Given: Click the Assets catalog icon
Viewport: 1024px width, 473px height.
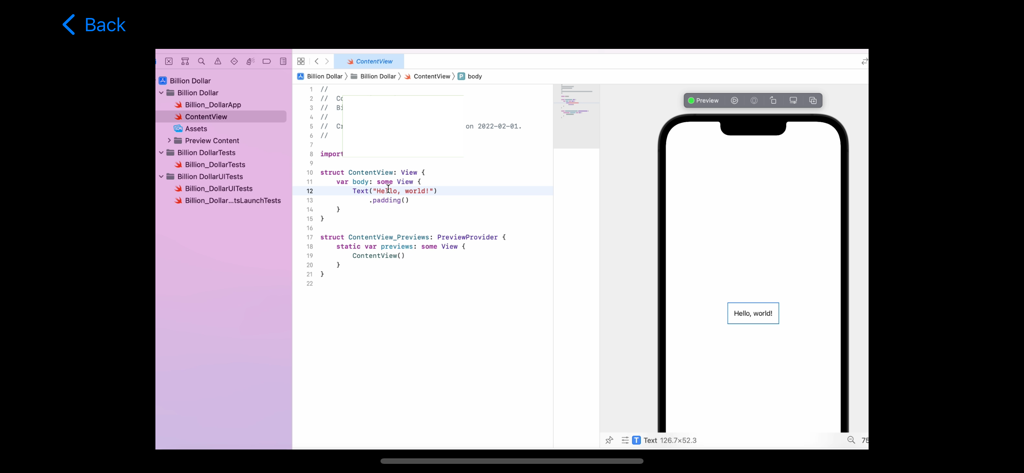Looking at the screenshot, I should [x=178, y=129].
